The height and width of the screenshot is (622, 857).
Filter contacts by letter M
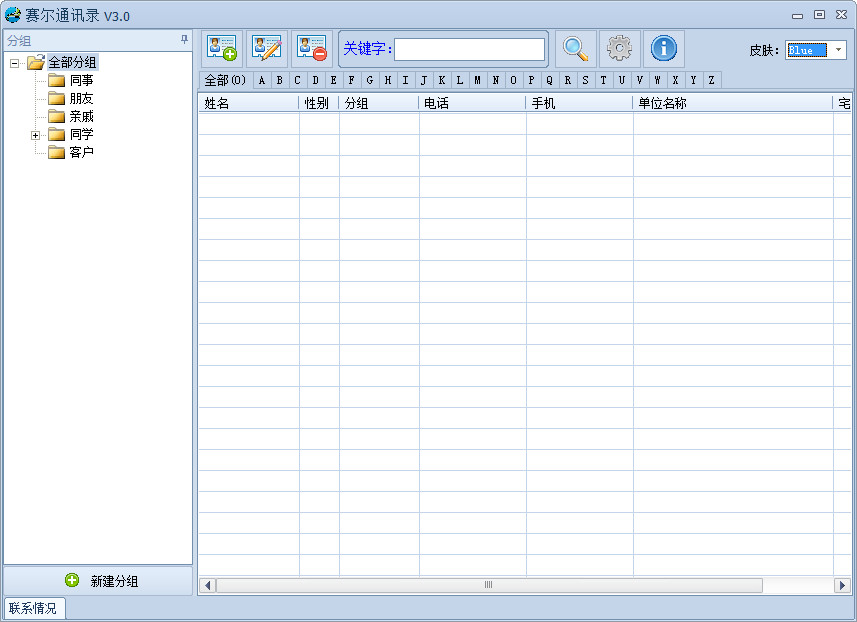tap(478, 80)
